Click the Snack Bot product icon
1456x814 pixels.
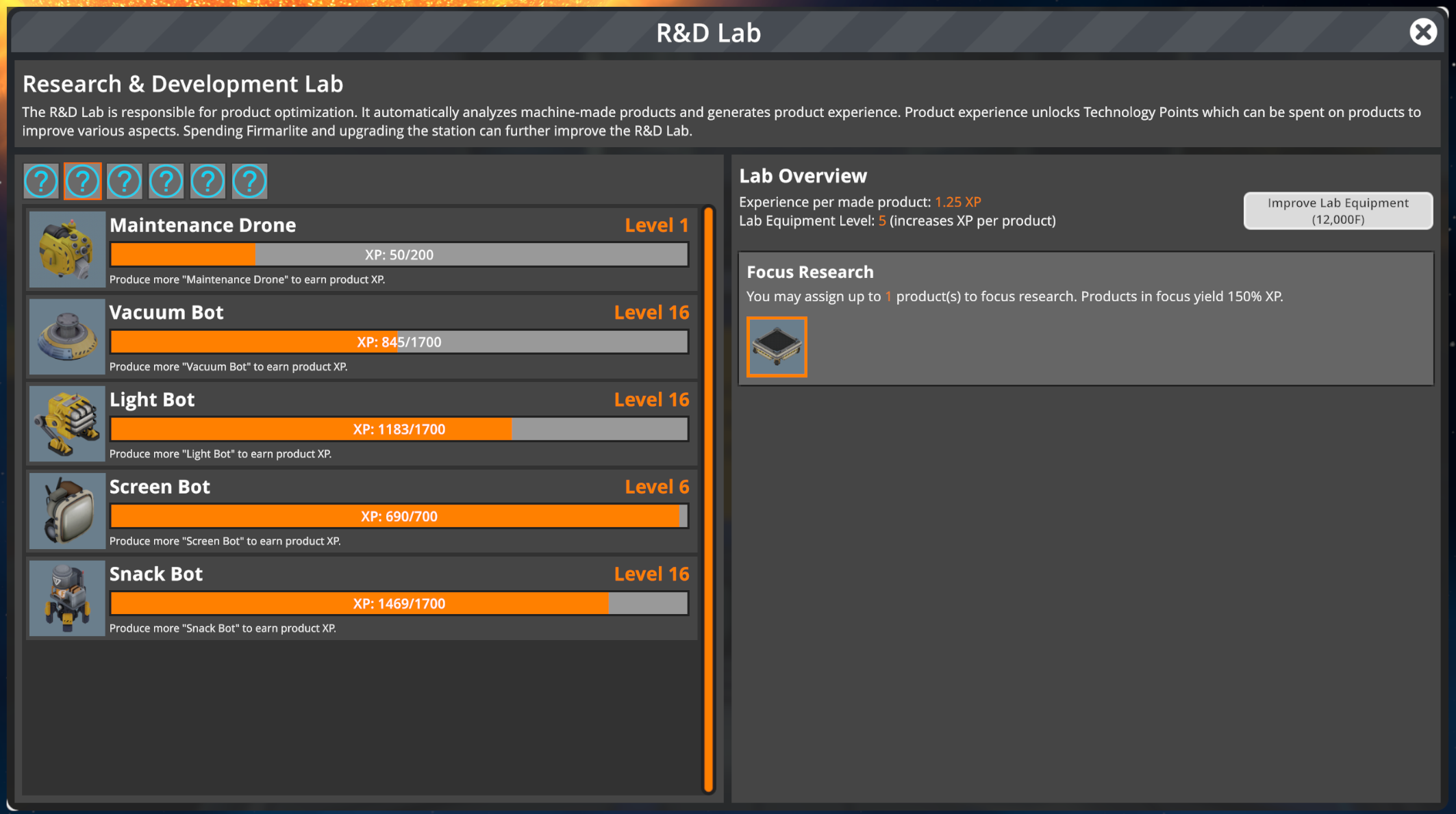click(66, 598)
